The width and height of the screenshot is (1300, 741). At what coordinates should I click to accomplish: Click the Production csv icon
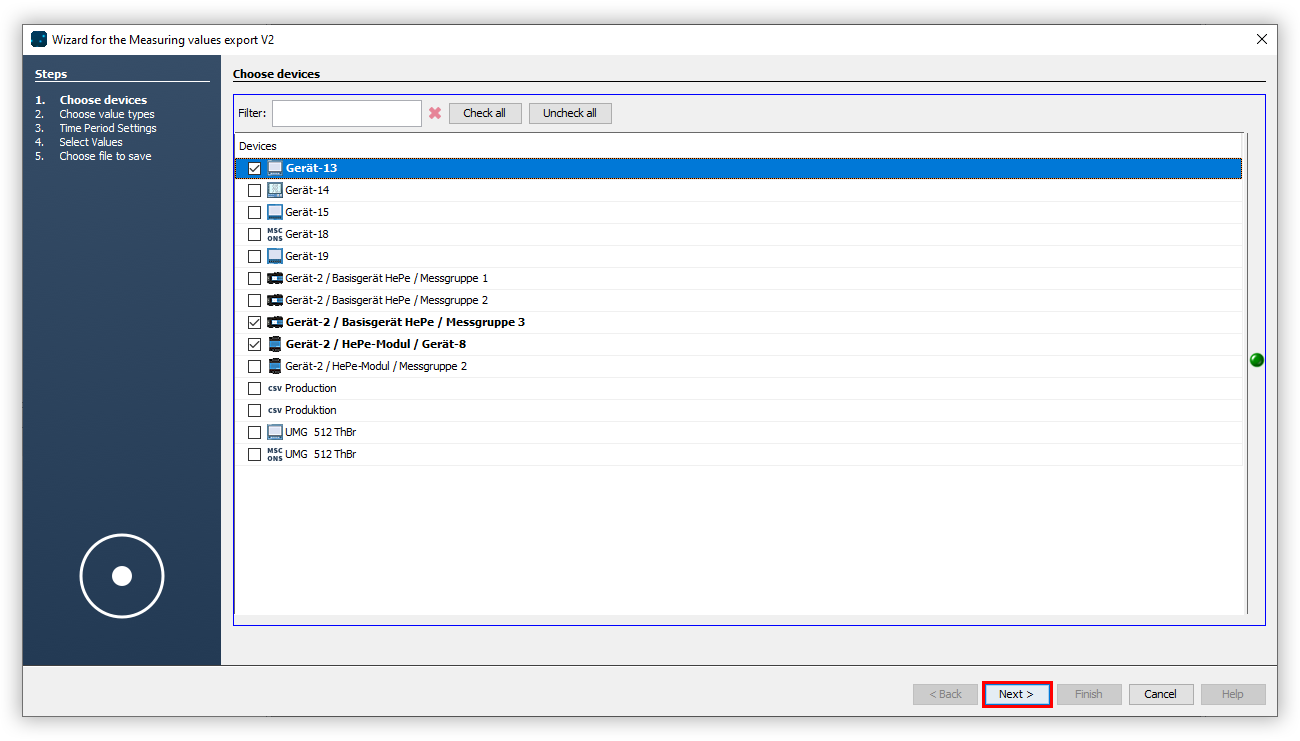(x=275, y=388)
